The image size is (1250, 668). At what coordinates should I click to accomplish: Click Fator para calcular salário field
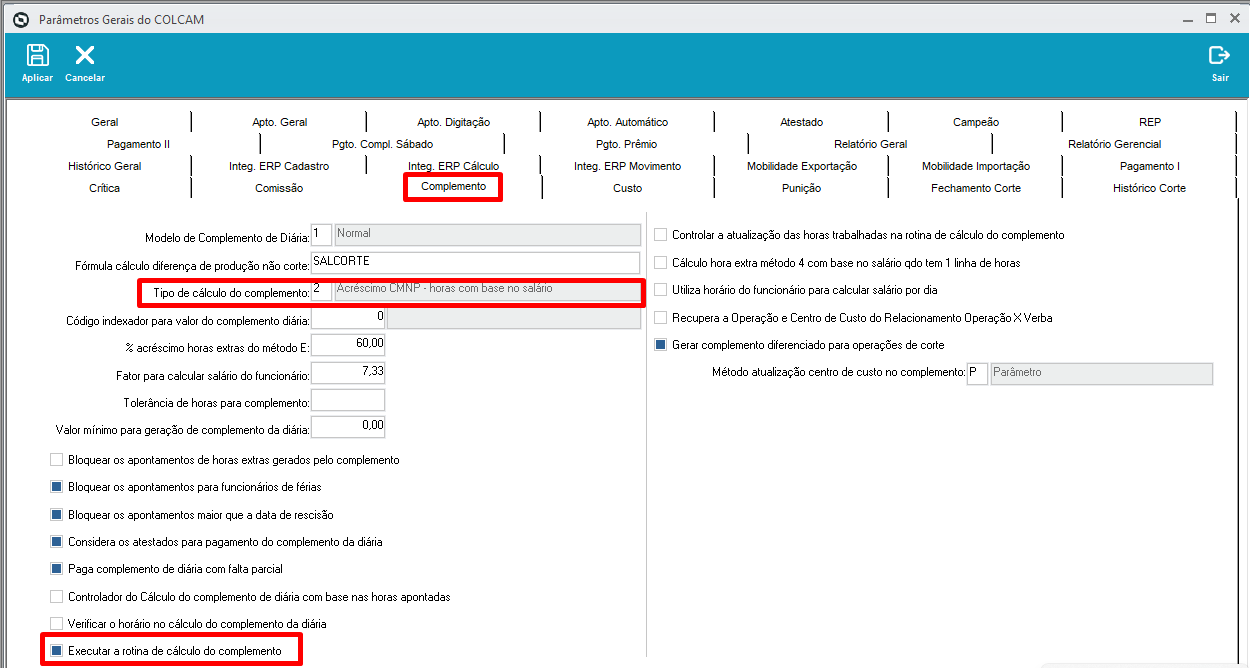pyautogui.click(x=348, y=373)
